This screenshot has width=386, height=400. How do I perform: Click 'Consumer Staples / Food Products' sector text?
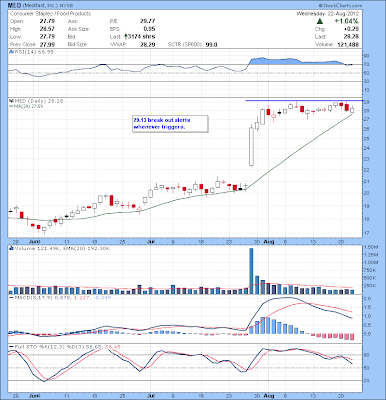(50, 14)
